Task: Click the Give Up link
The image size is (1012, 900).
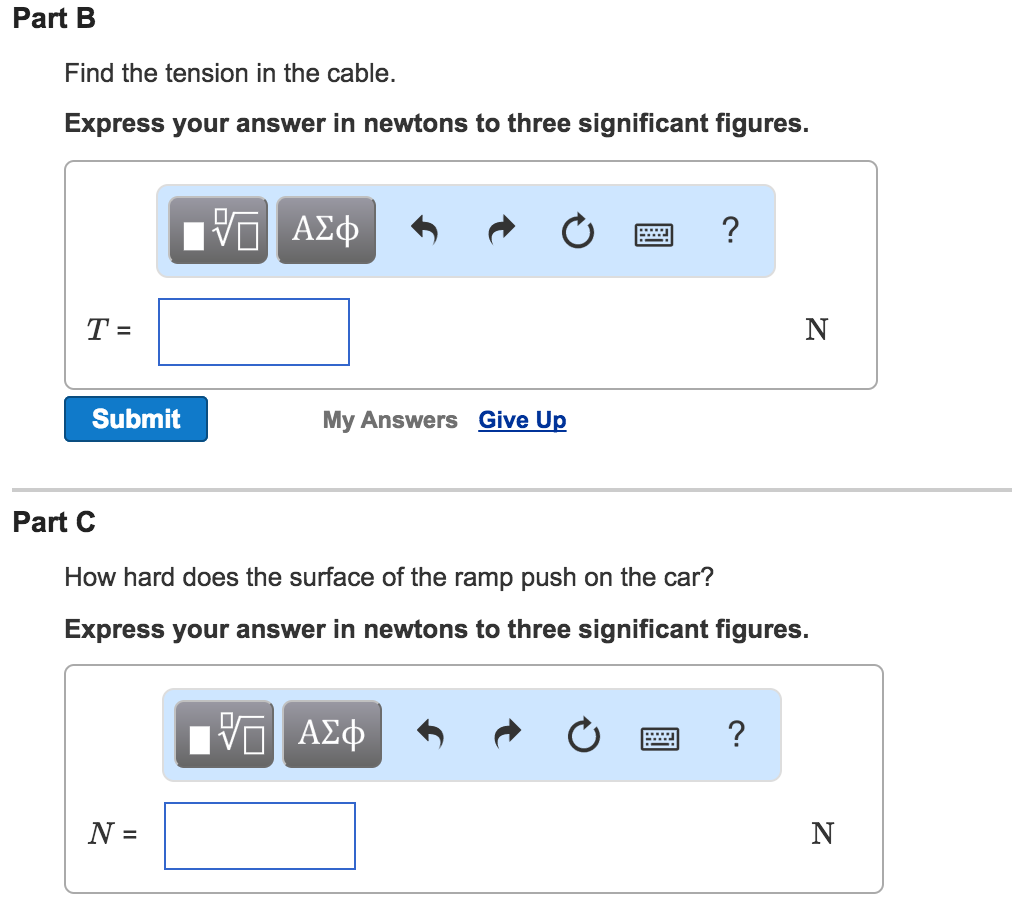Action: 522,420
